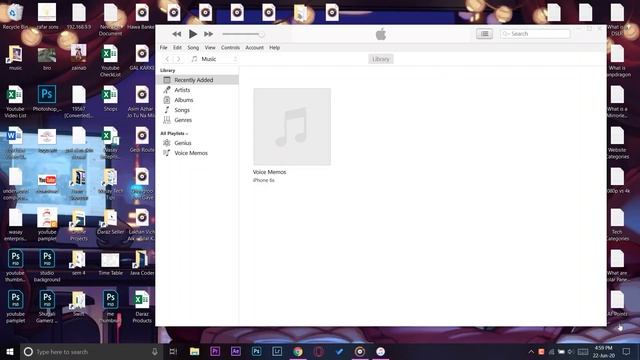This screenshot has width=640, height=360.
Task: Open the View menu
Action: pos(210,48)
